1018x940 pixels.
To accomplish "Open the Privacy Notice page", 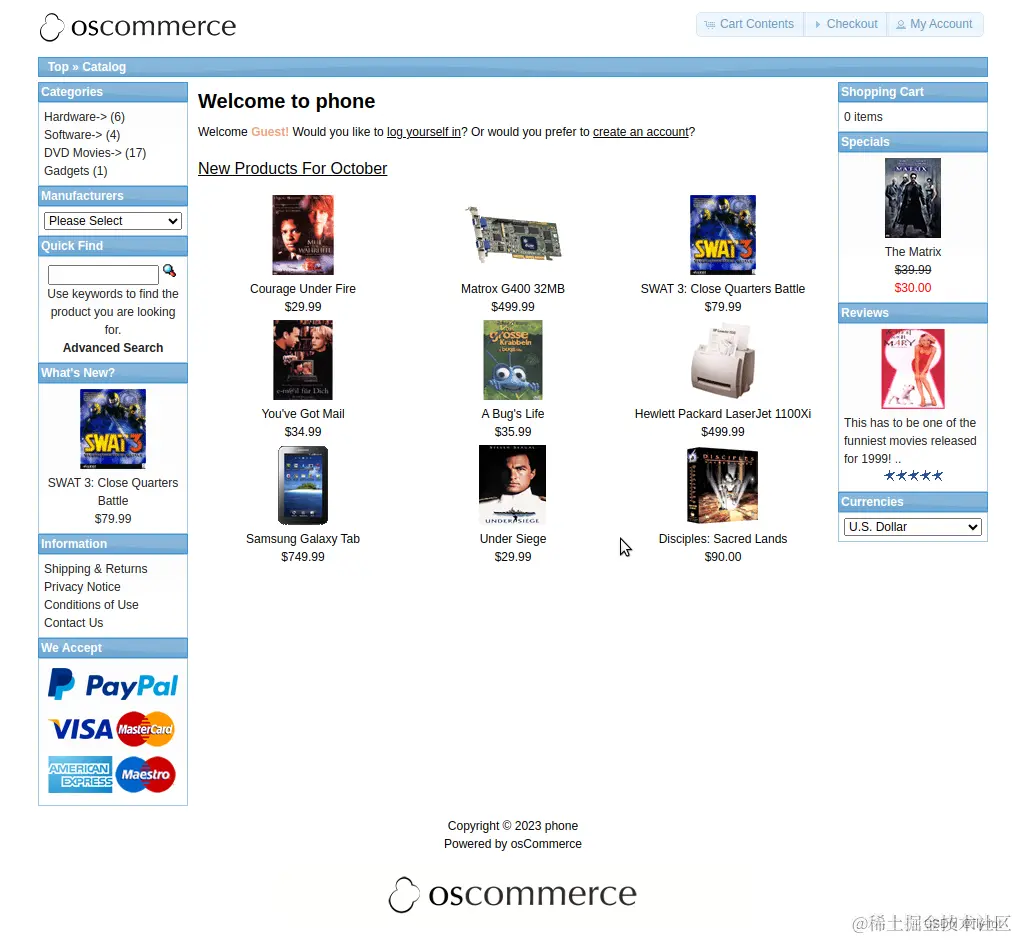I will coord(82,588).
